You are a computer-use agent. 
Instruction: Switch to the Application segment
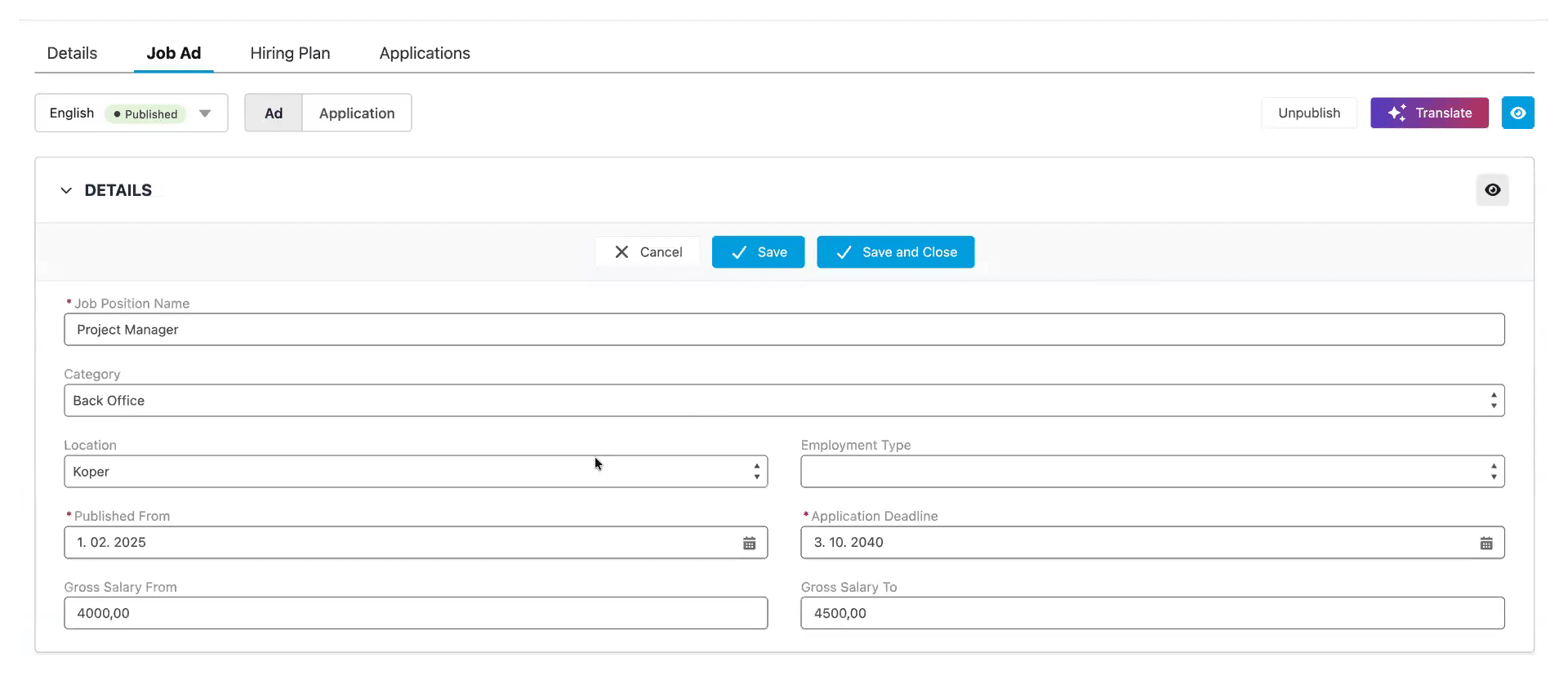click(357, 113)
